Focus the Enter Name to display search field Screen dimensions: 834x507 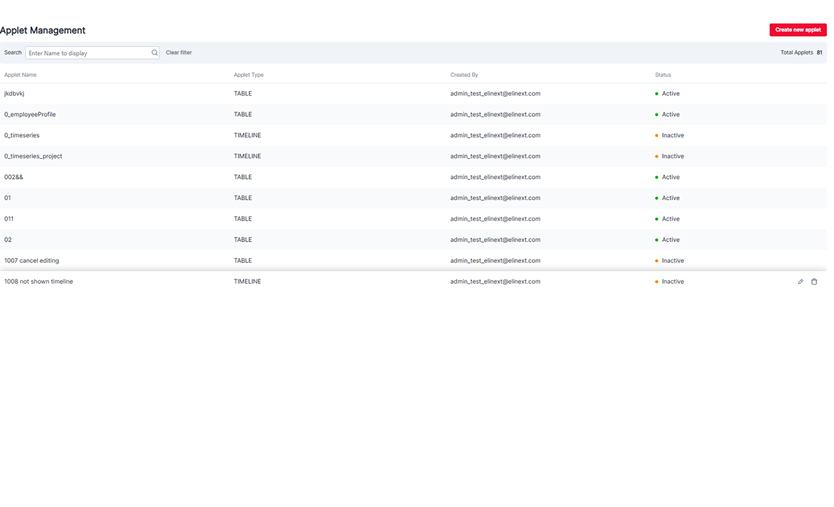(x=88, y=53)
